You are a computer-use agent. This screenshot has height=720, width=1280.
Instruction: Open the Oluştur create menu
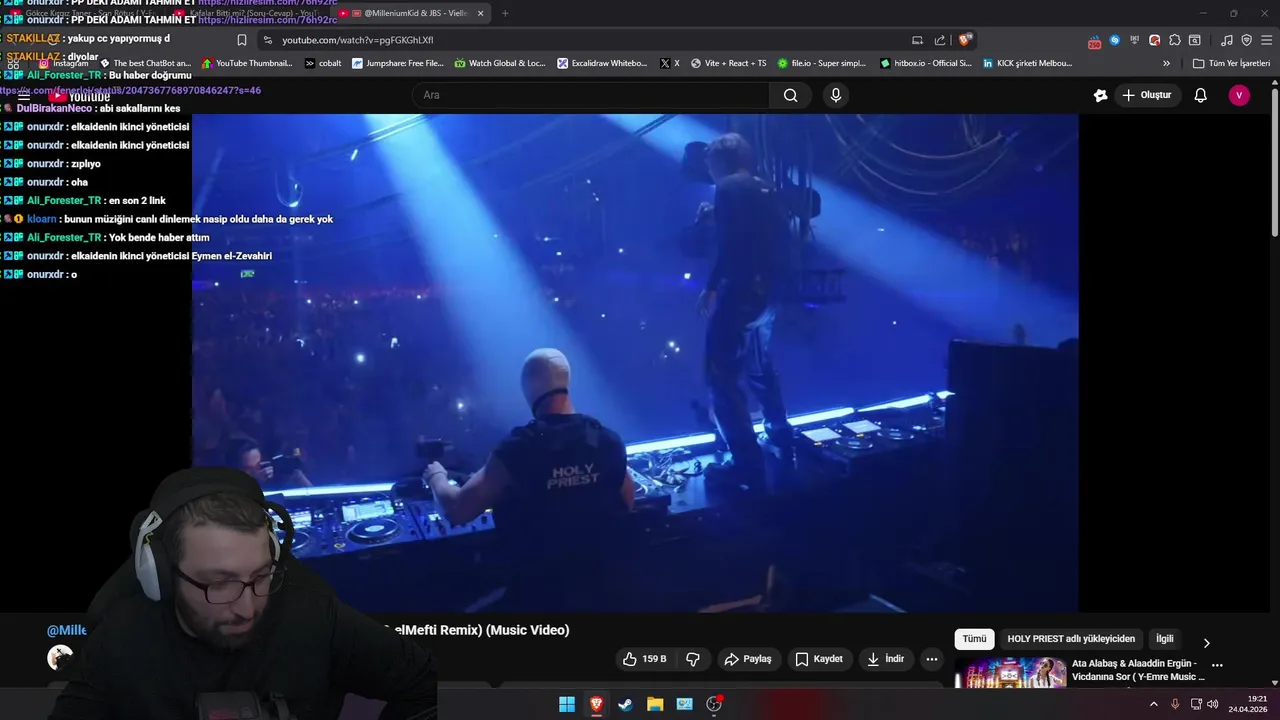(x=1146, y=95)
